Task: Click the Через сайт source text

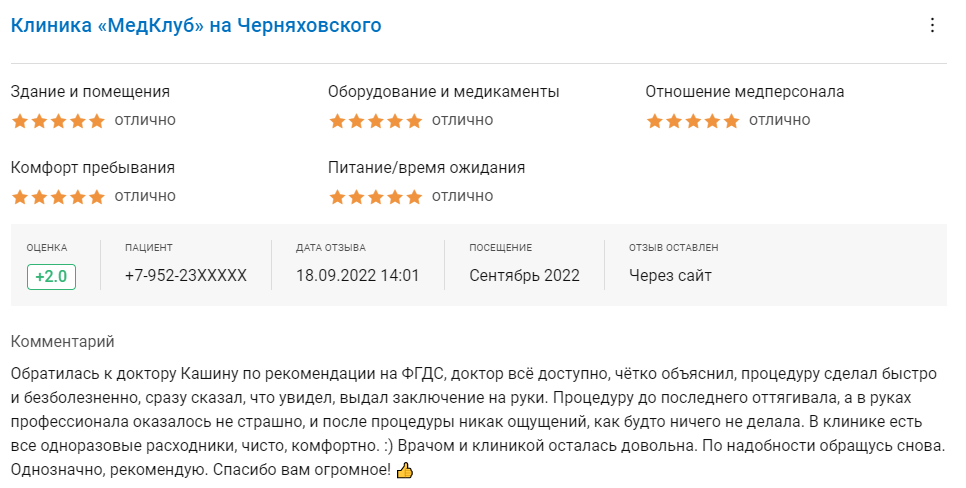Action: (670, 275)
